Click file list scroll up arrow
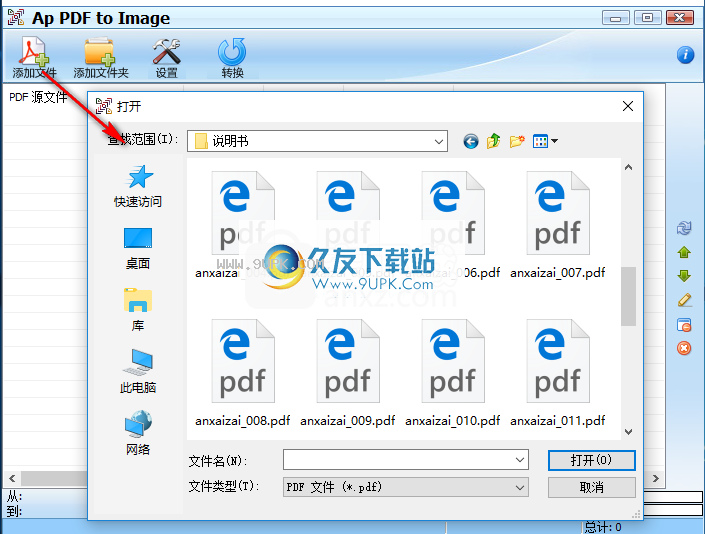The image size is (705, 534). (x=629, y=167)
